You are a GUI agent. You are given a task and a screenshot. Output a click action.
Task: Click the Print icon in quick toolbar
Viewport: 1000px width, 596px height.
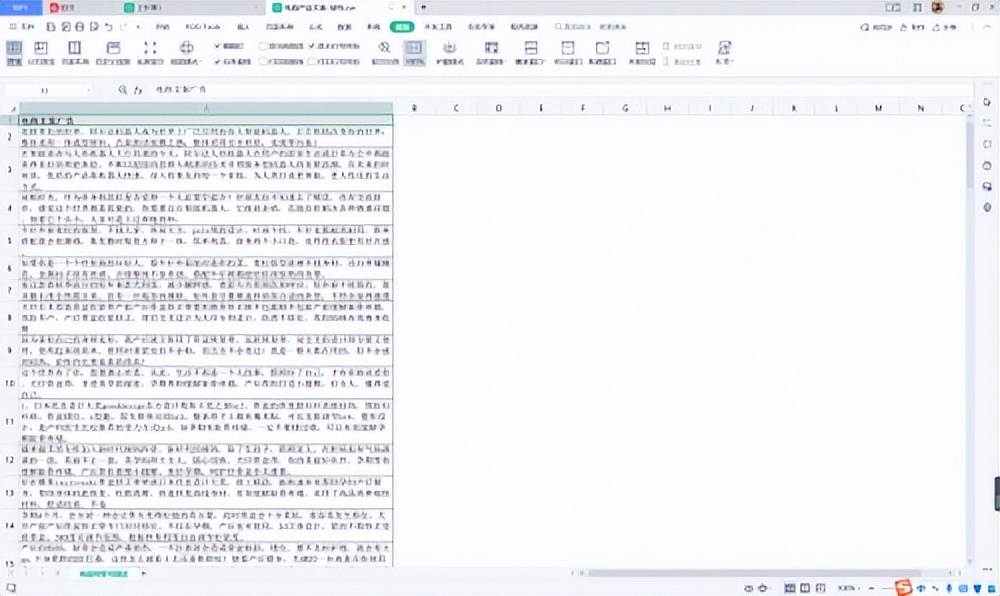pos(80,27)
